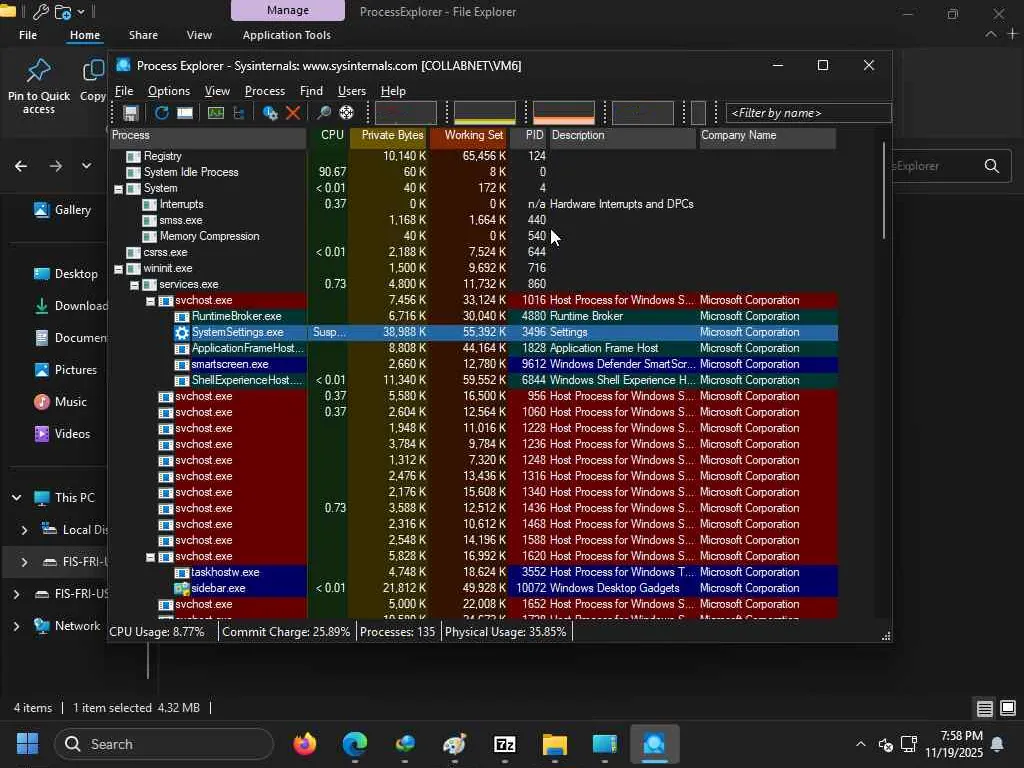
Task: Click Pin to Quick access in File Explorer
Action: 39,87
